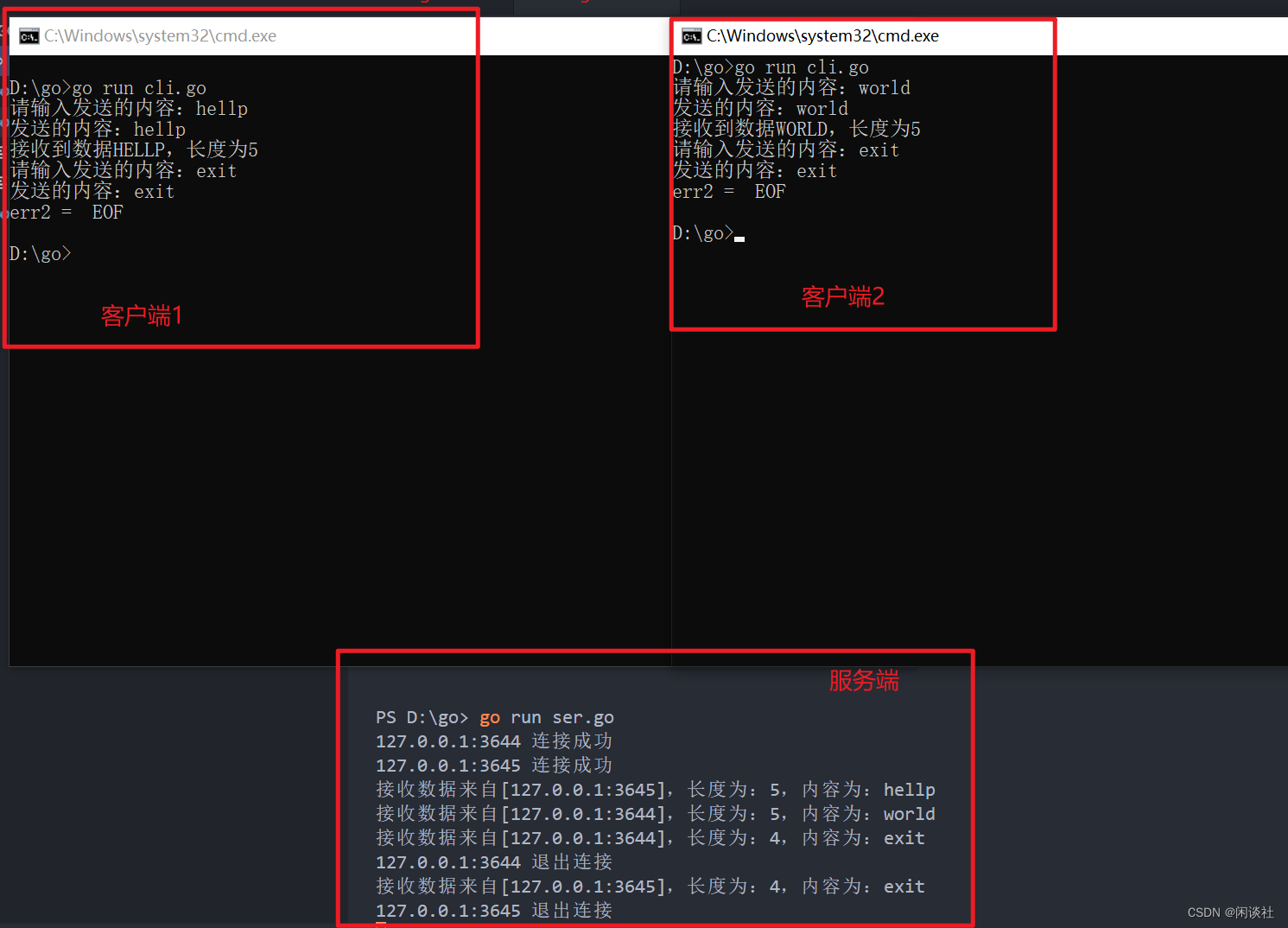The height and width of the screenshot is (928, 1288).
Task: Click 'err2 = EOF' line in right cmd window
Action: coord(730,192)
